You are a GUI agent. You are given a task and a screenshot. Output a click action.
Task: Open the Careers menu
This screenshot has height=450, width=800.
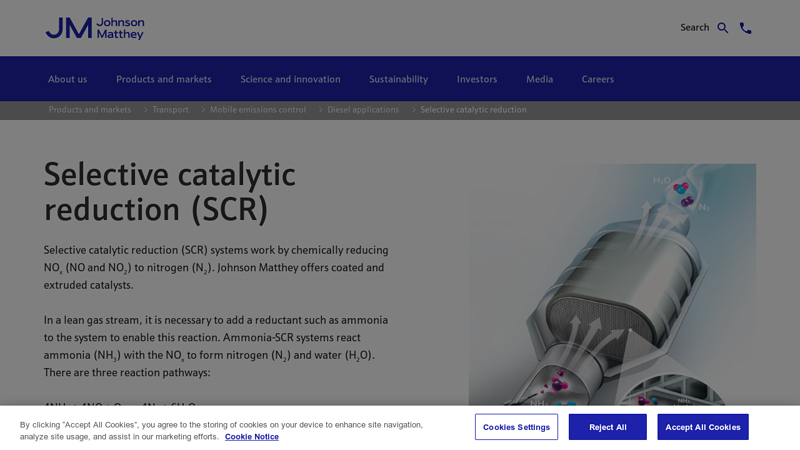pos(597,79)
